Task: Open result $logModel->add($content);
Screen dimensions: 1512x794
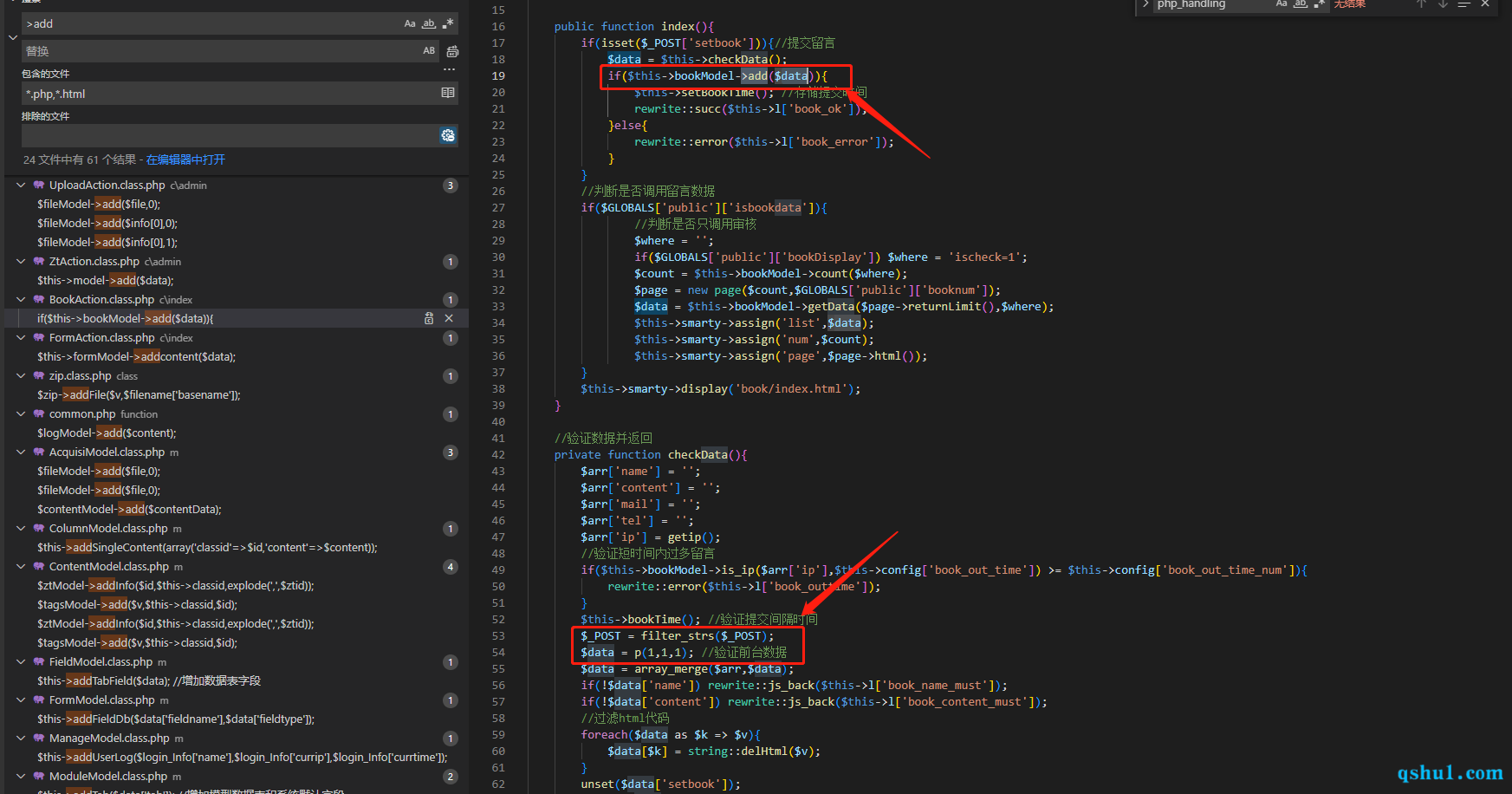Action: pos(107,433)
